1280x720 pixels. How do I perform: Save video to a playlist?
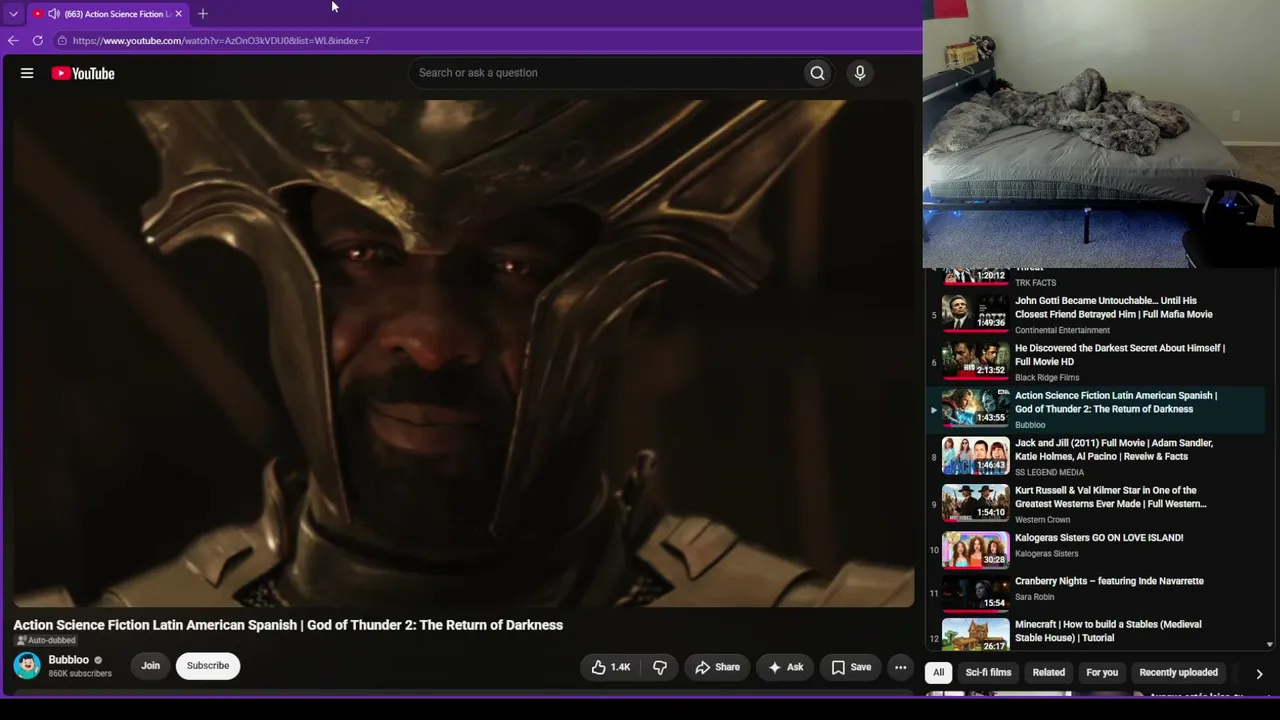pyautogui.click(x=851, y=667)
